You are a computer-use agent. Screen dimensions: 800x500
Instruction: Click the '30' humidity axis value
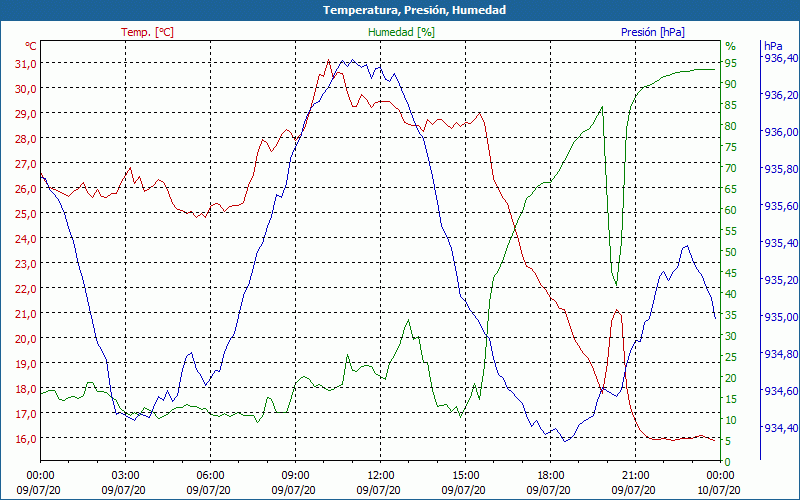[731, 336]
